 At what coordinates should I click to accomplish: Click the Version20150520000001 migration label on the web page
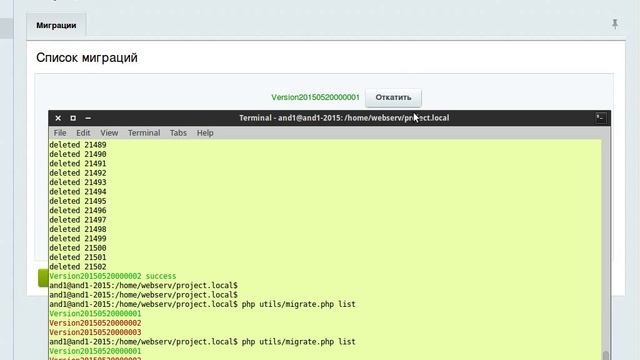315,98
